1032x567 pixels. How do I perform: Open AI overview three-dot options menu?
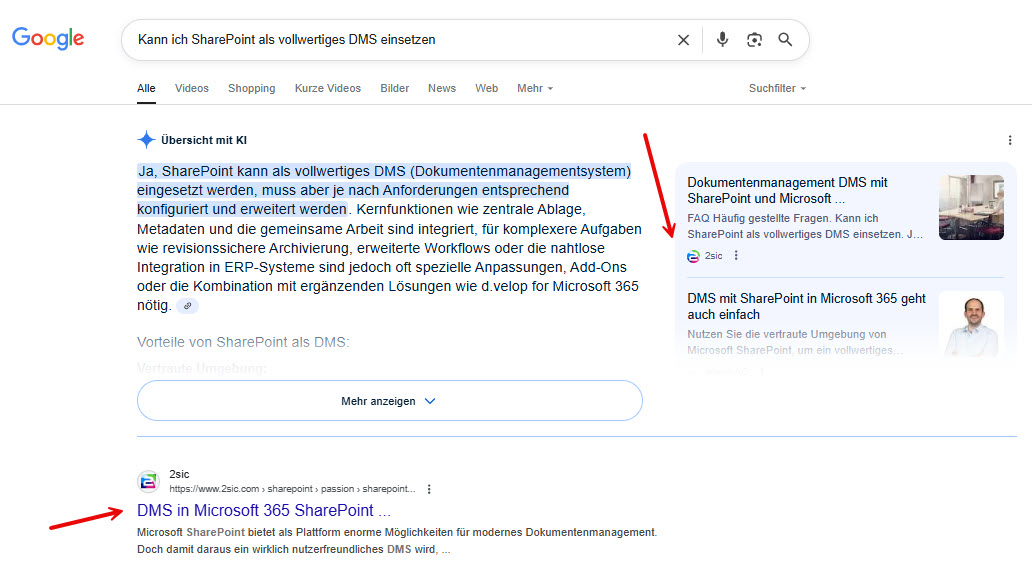[x=1010, y=141]
